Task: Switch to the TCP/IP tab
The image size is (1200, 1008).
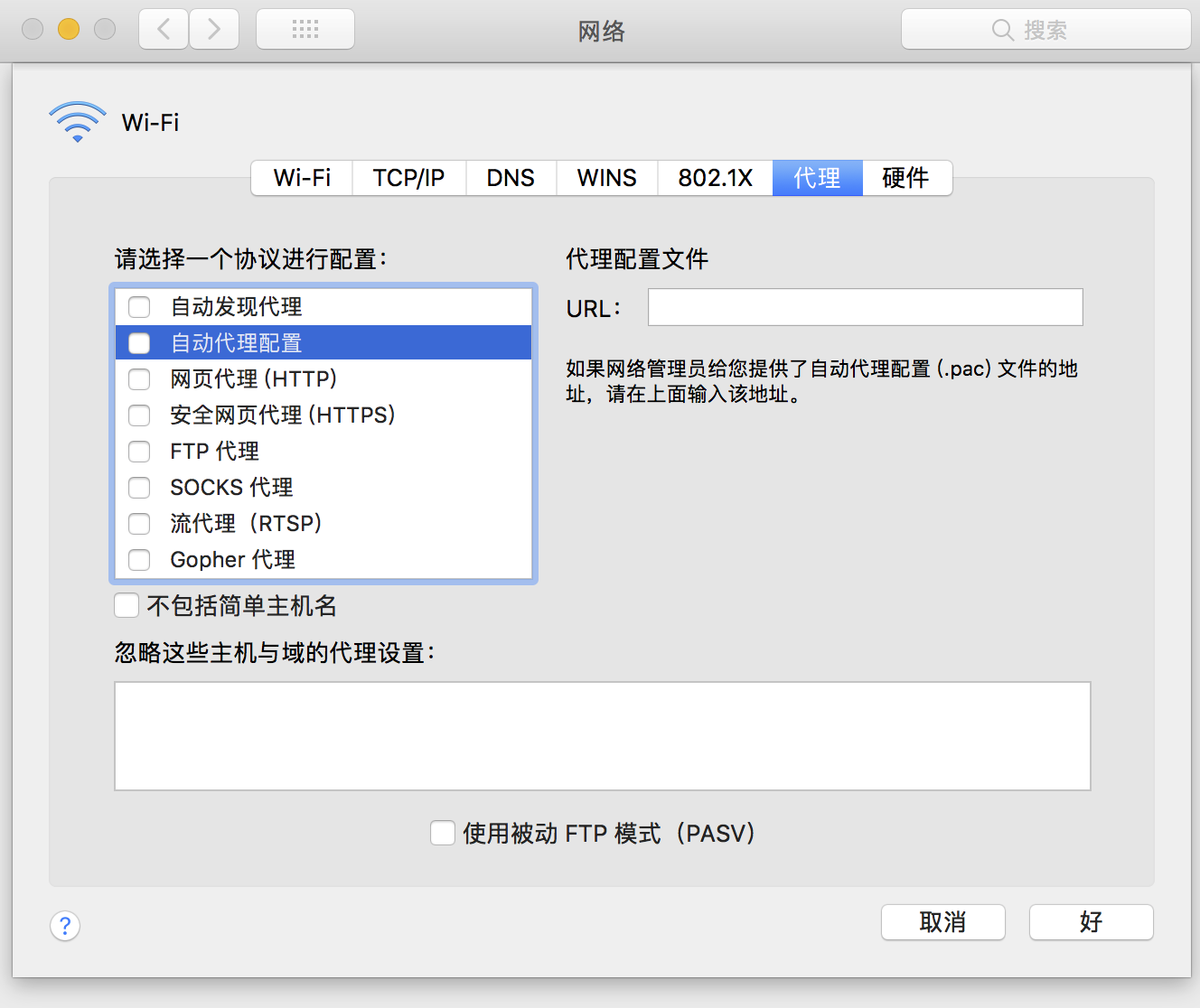Action: tap(409, 178)
